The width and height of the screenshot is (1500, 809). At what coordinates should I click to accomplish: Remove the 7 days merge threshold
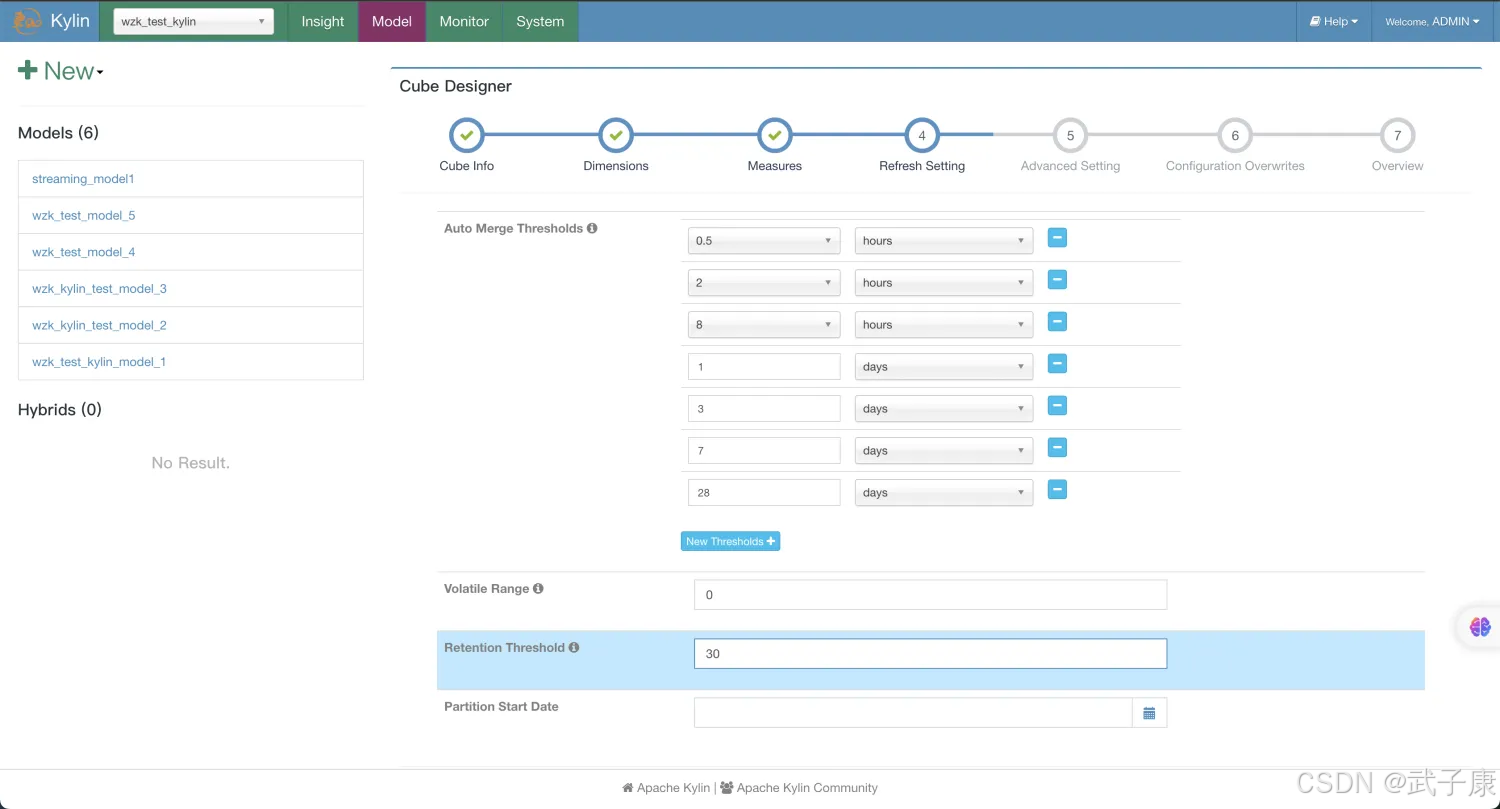pos(1057,448)
